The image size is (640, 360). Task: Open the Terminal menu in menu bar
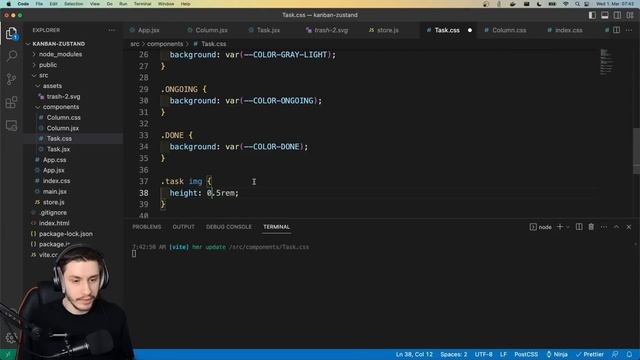pos(142,4)
